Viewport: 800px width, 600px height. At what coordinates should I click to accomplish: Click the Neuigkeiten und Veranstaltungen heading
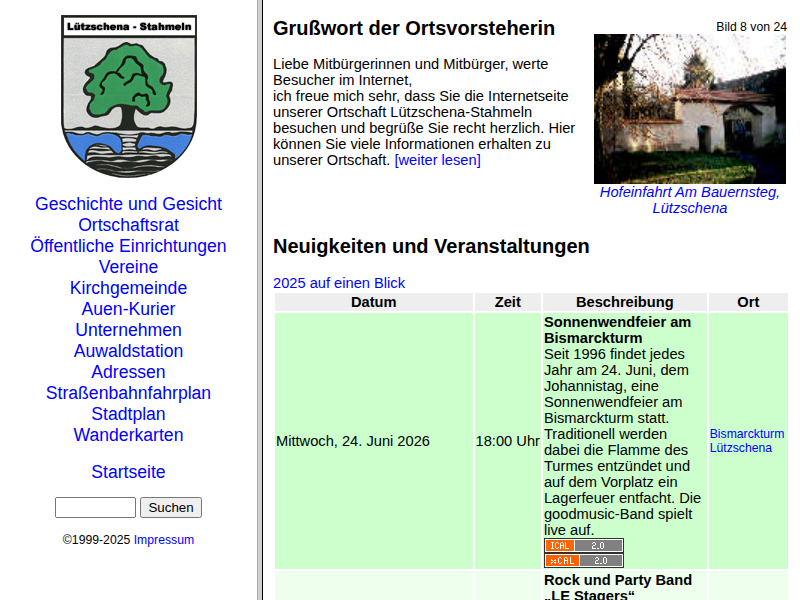pyautogui.click(x=431, y=246)
